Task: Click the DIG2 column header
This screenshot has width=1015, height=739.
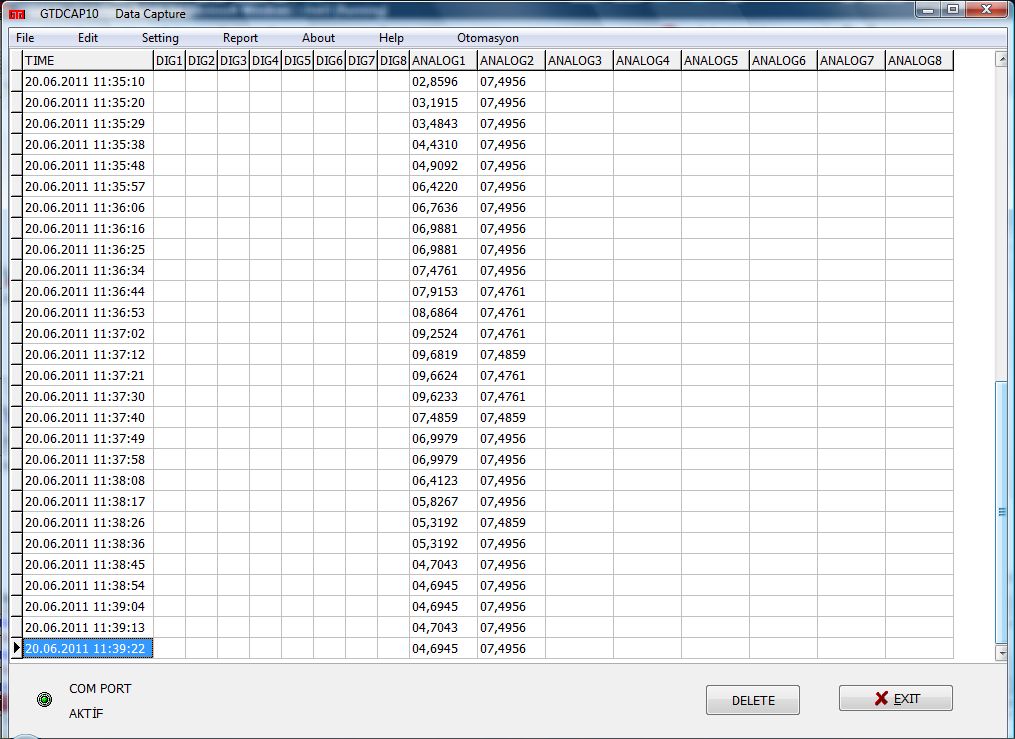Action: tap(201, 60)
